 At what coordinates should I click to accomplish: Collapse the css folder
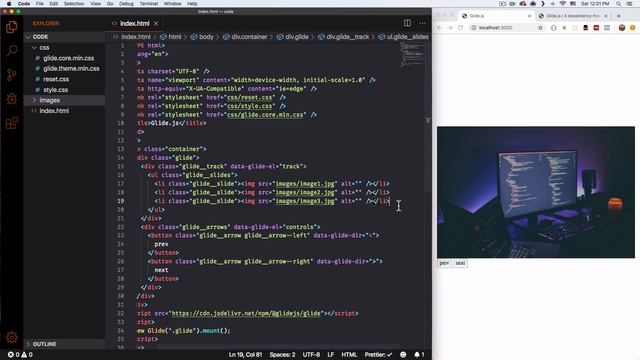coord(64,48)
